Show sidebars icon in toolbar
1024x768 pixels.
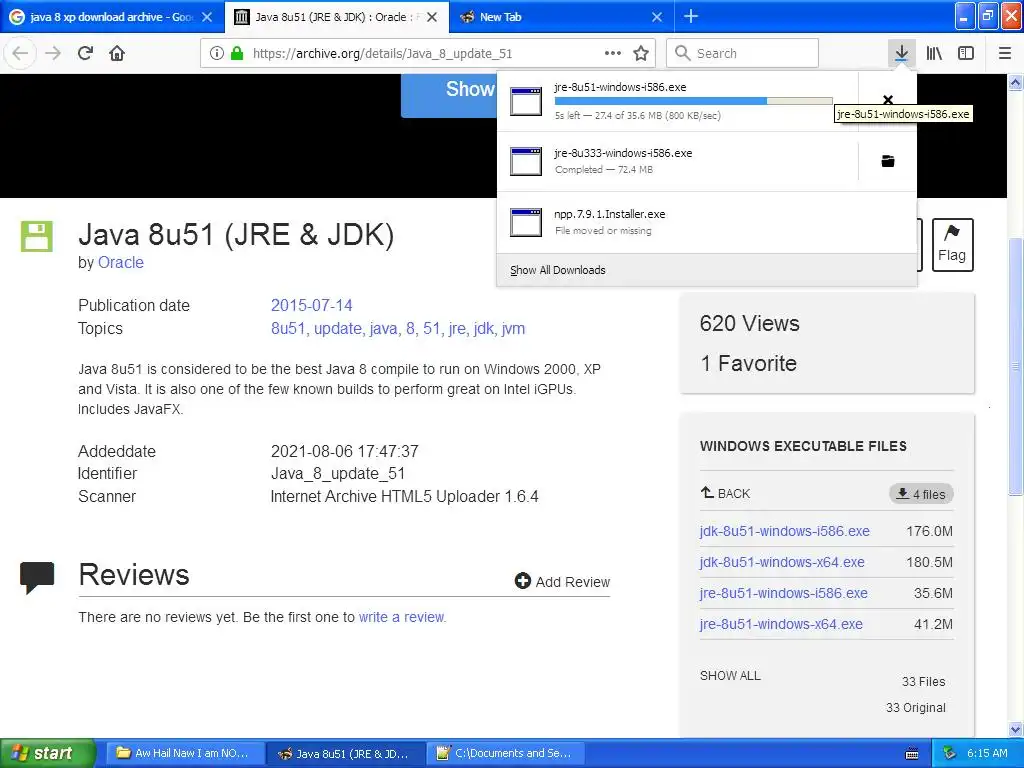[966, 54]
